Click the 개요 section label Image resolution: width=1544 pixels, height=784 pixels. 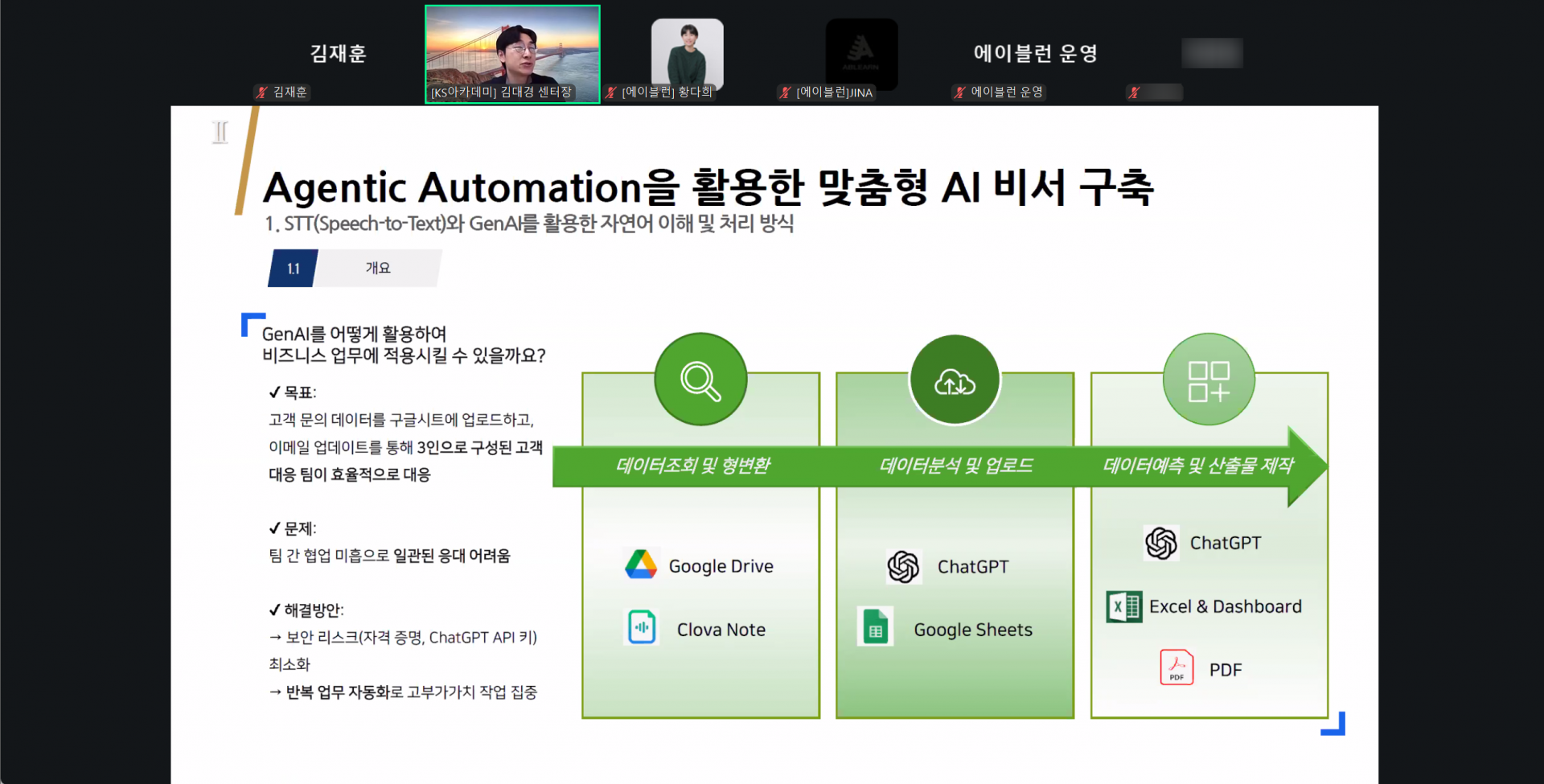click(378, 268)
